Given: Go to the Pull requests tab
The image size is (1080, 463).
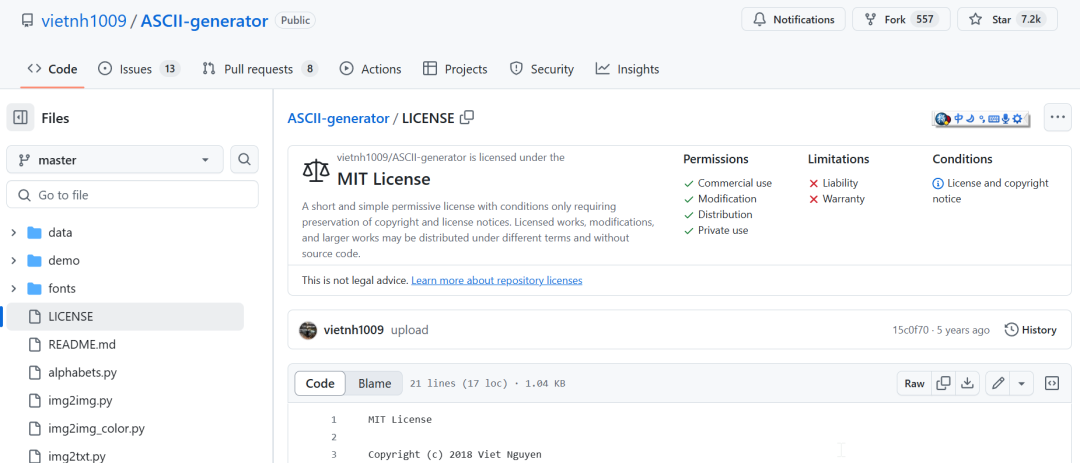Looking at the screenshot, I should tap(260, 69).
